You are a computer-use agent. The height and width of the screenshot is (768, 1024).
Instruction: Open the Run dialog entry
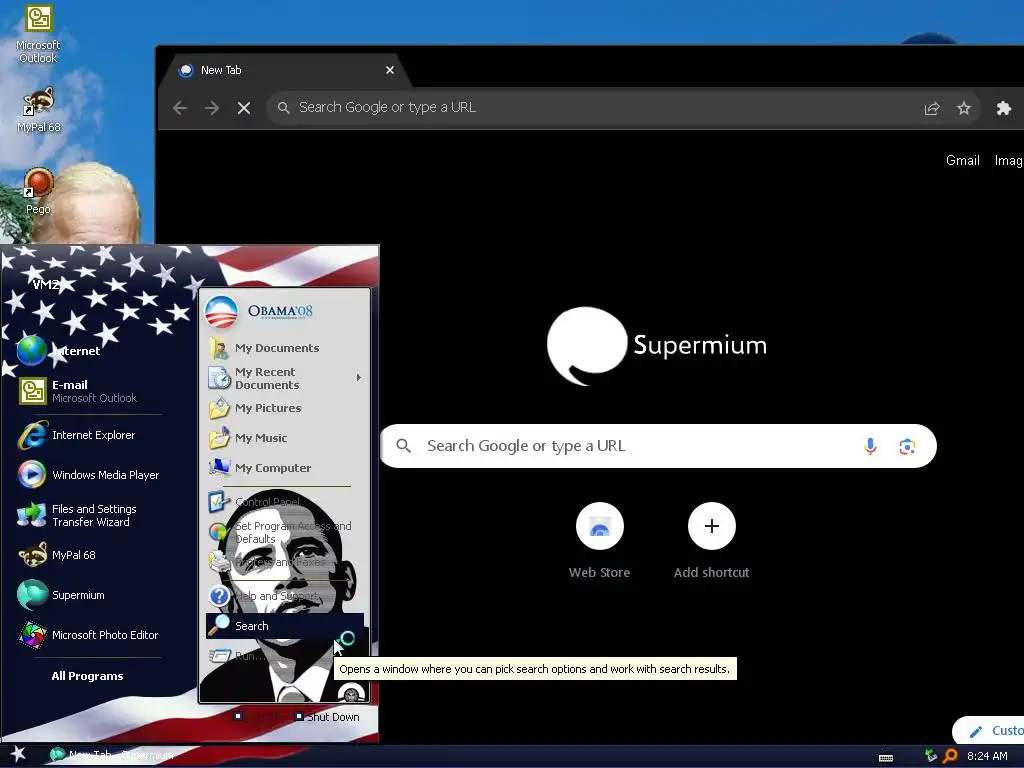click(x=238, y=656)
